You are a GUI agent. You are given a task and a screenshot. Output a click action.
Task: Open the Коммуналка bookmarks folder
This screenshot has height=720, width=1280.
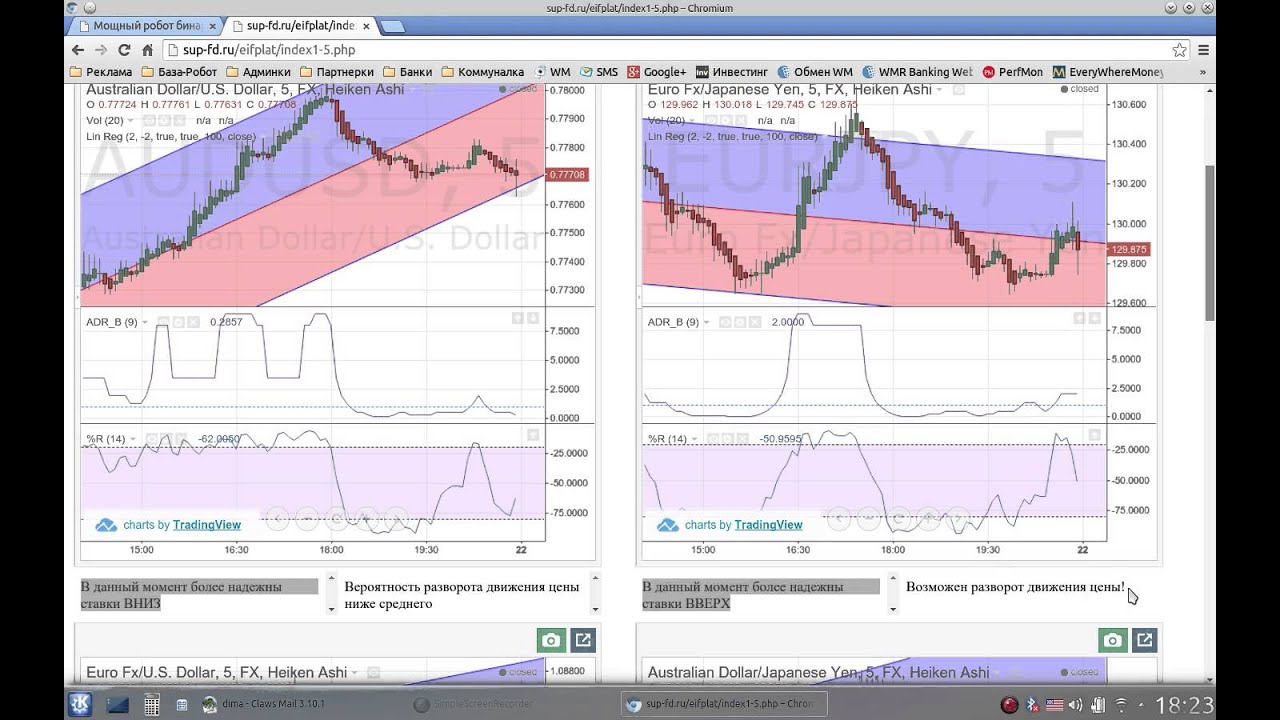point(484,72)
